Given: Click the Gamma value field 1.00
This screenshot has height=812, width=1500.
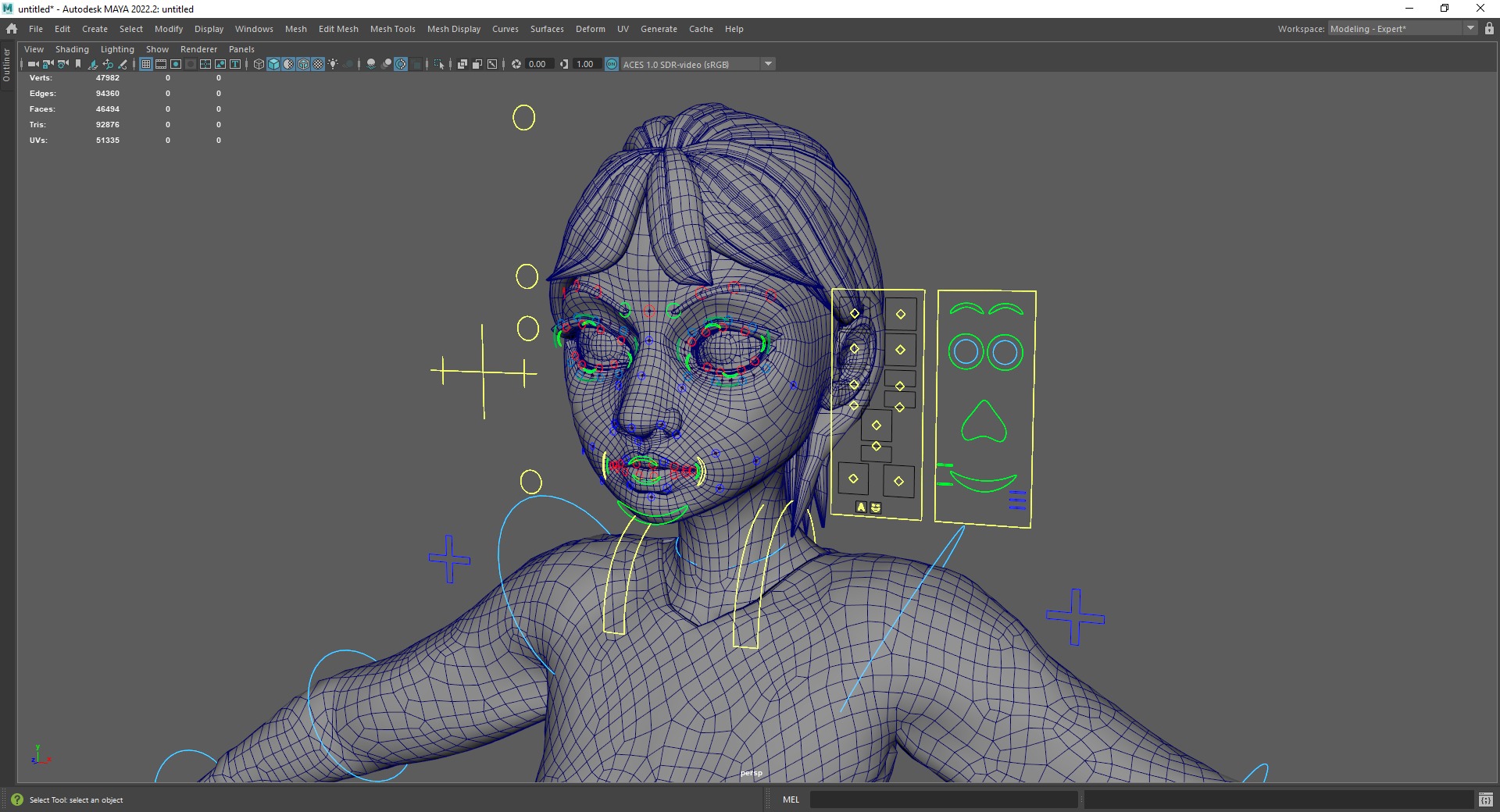Looking at the screenshot, I should (587, 64).
